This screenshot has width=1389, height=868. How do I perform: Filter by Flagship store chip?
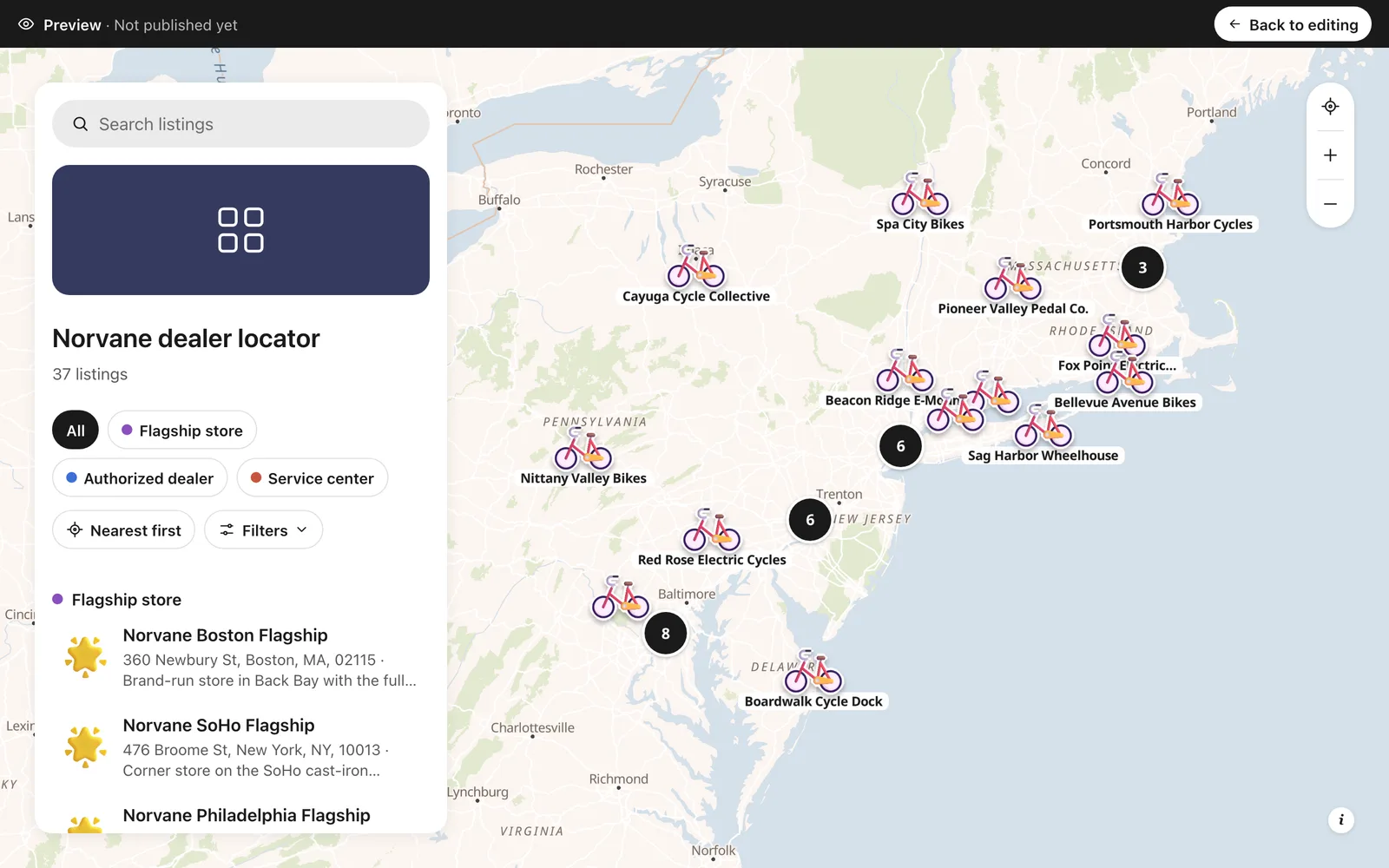click(x=182, y=431)
